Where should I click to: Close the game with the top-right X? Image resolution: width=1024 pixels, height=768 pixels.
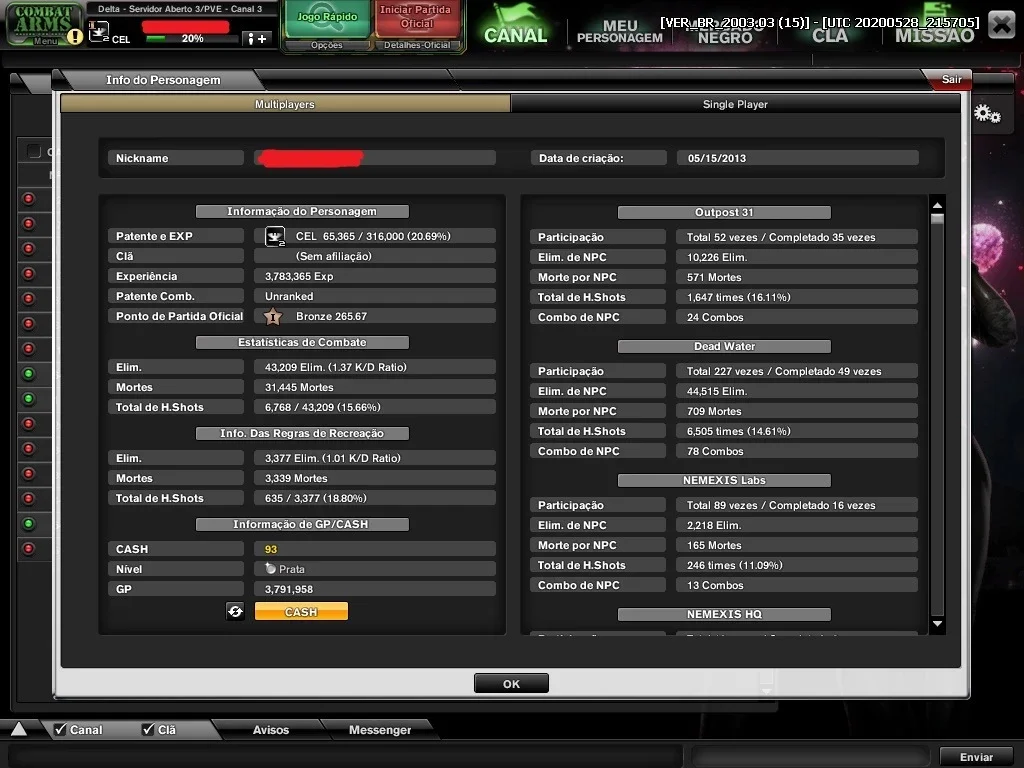pos(1001,25)
